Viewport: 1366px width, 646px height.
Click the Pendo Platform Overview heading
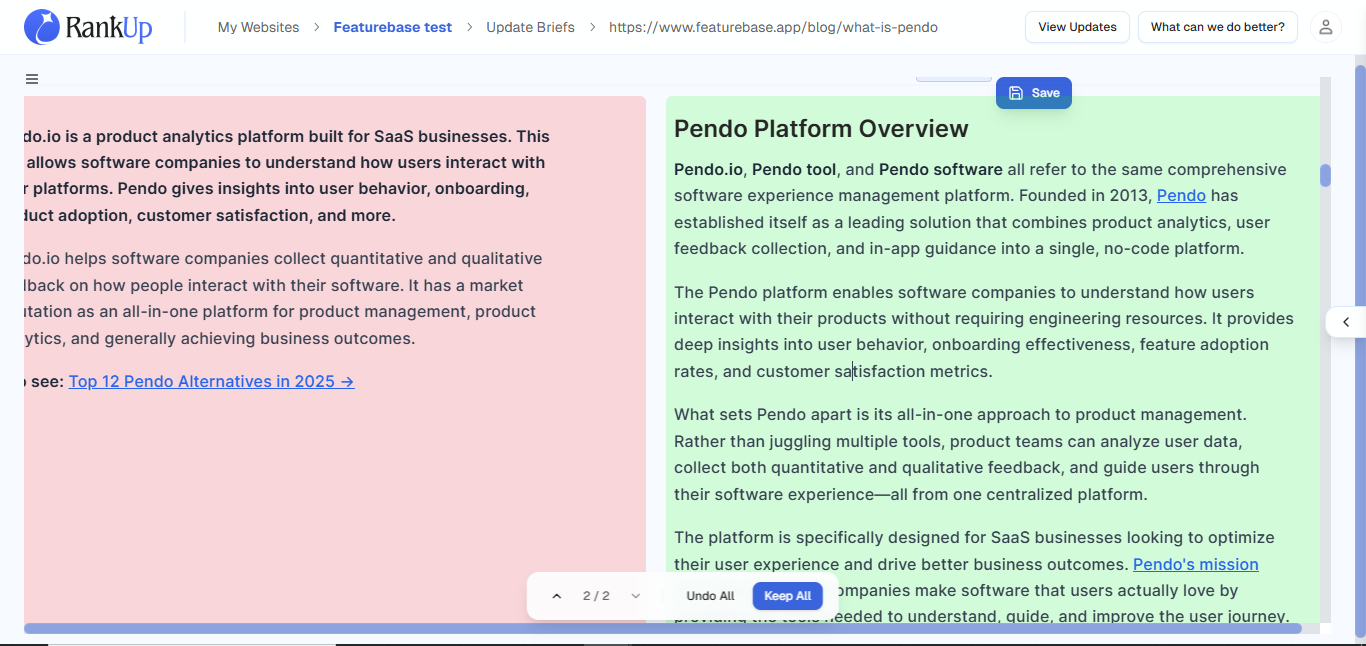coord(821,129)
